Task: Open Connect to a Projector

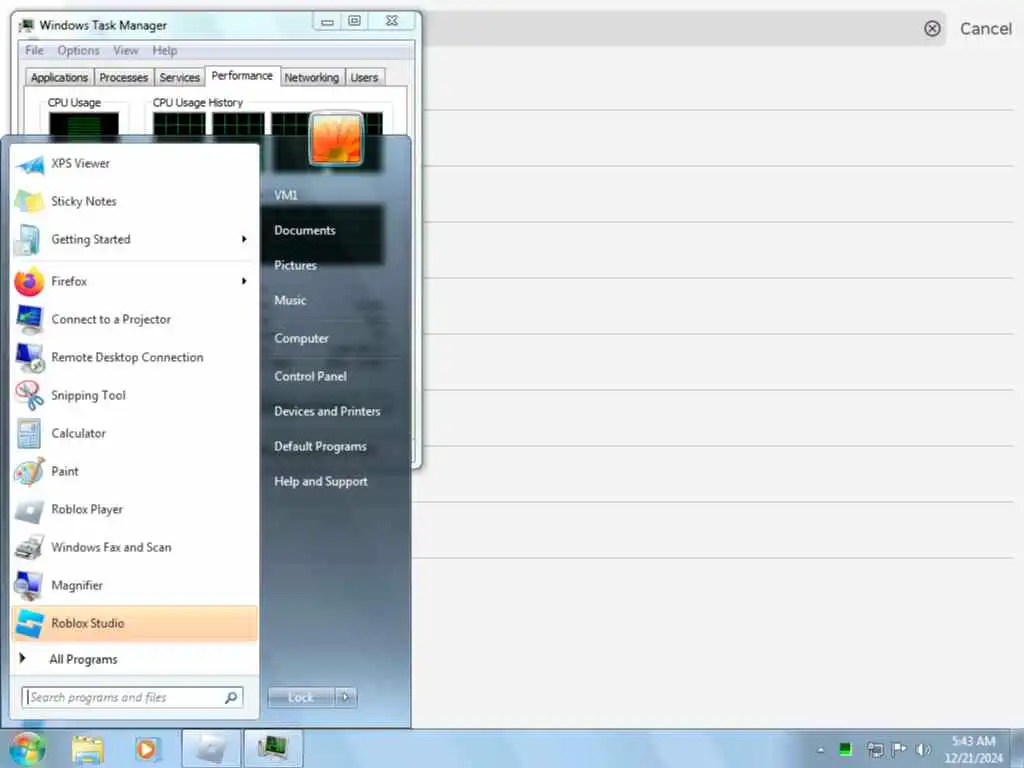Action: [135, 319]
